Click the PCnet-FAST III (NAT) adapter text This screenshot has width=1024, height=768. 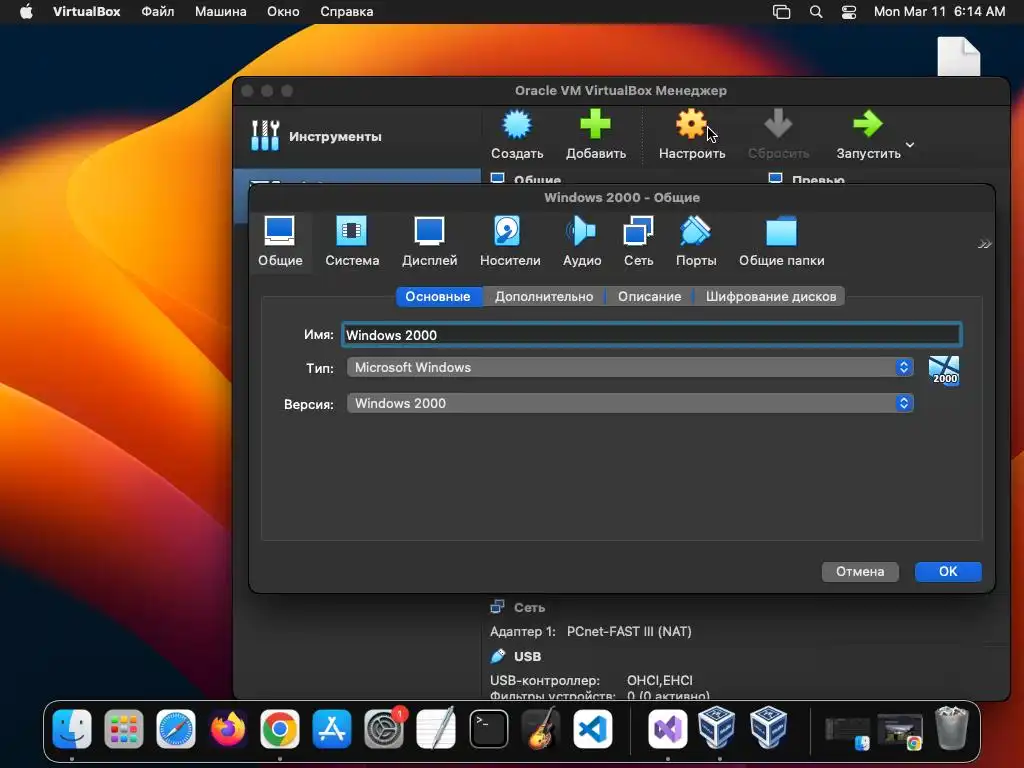[x=629, y=632]
